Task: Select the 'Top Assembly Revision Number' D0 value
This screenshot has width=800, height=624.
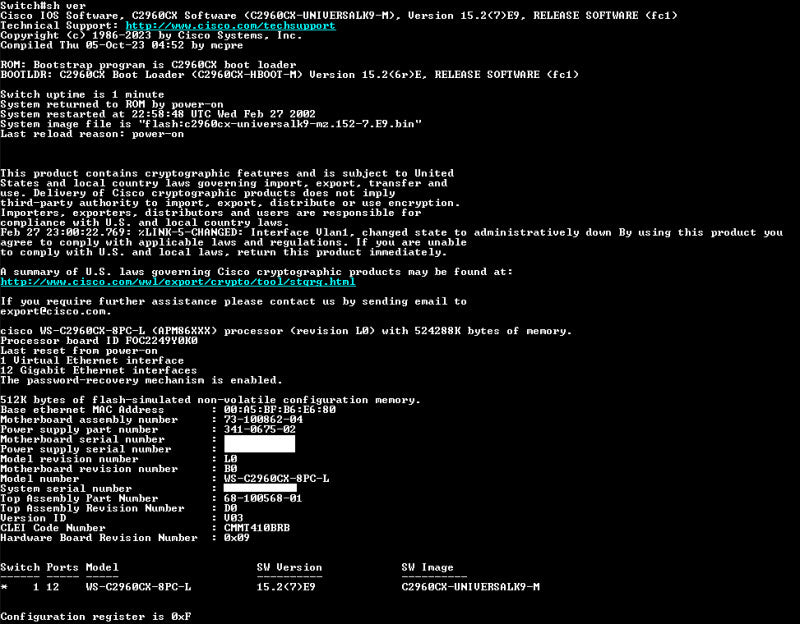Action: coord(231,508)
